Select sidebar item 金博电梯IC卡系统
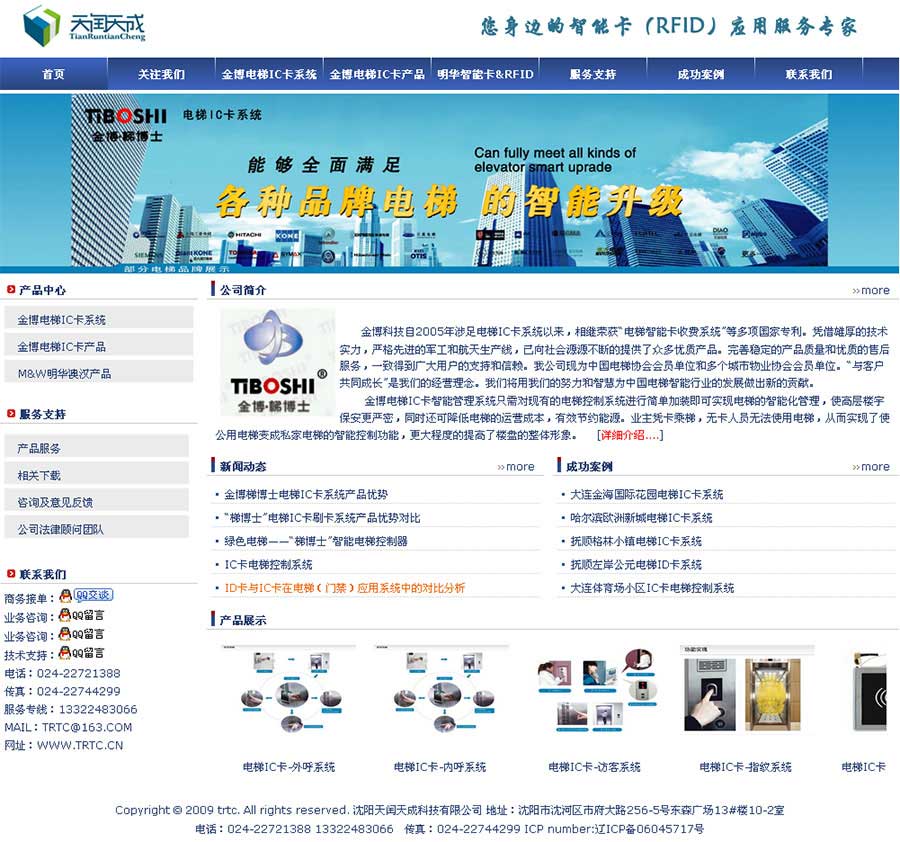This screenshot has width=900, height=842. 99,319
